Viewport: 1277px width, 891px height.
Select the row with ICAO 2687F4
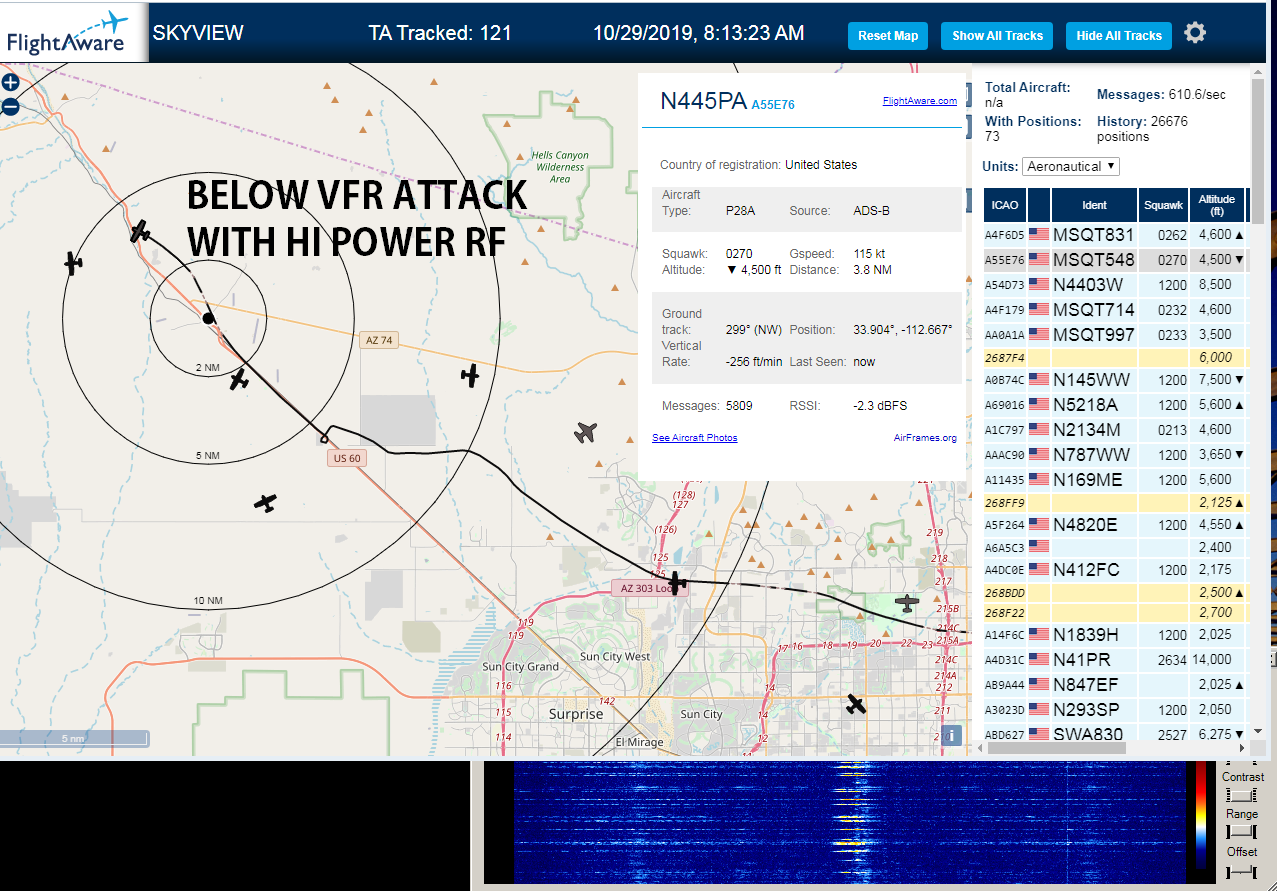(1115, 357)
